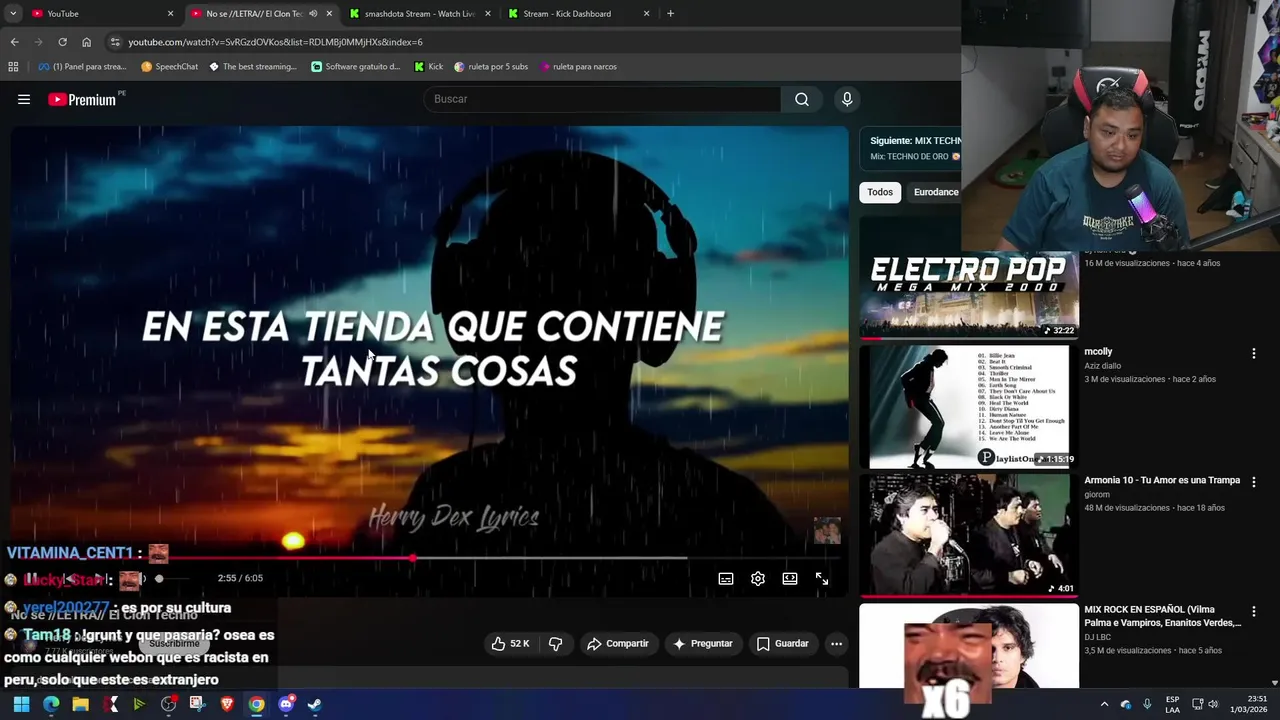
Task: Click the MIX ROCK EN ESPAÑOL title
Action: point(1162,616)
